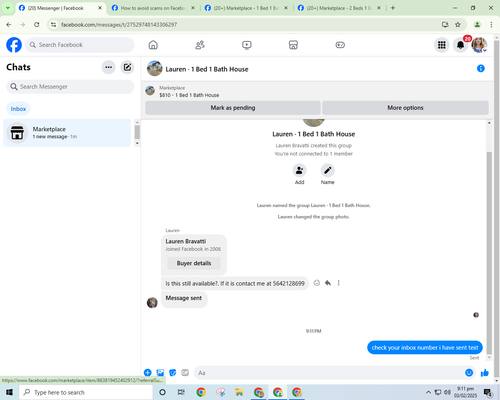Reply to the 'Is this still available' message
Screen dimensions: 500x400
coord(328,283)
